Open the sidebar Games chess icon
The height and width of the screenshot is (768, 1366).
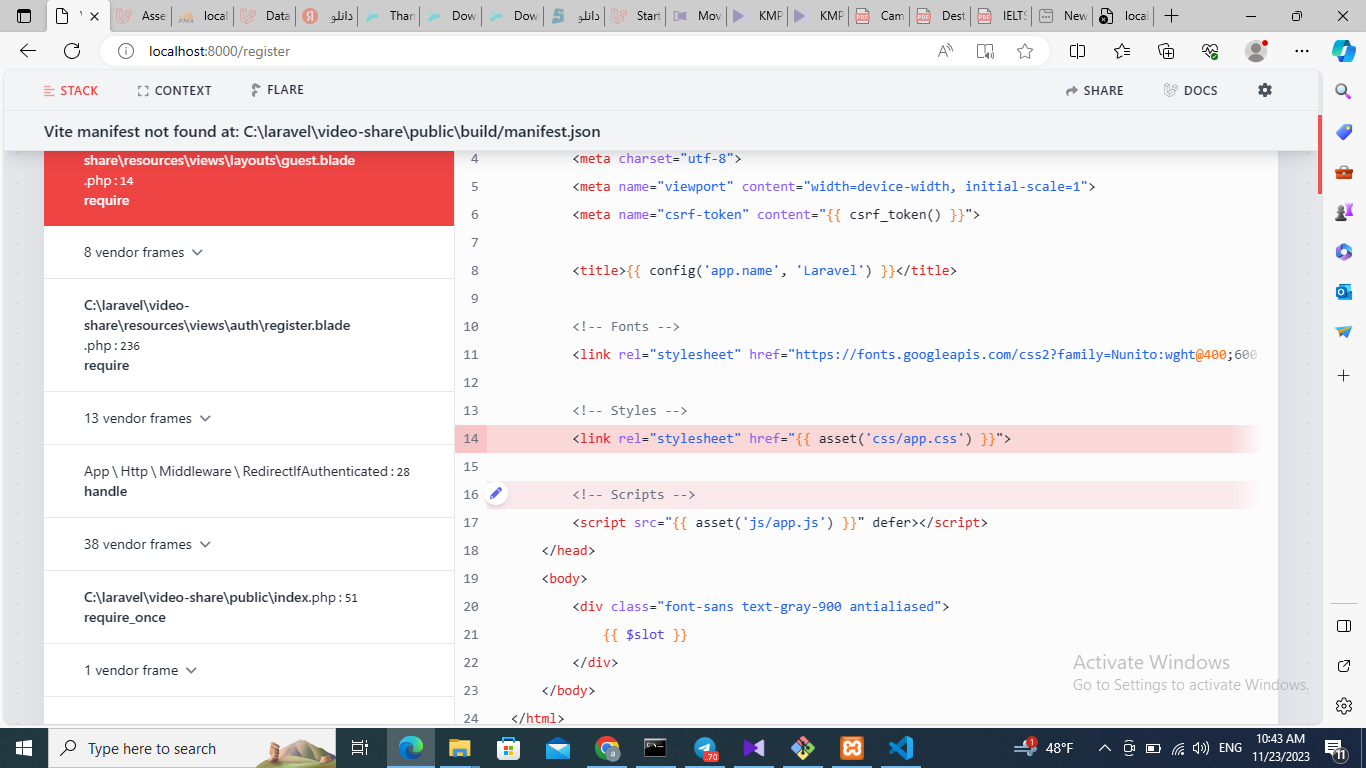[x=1344, y=212]
